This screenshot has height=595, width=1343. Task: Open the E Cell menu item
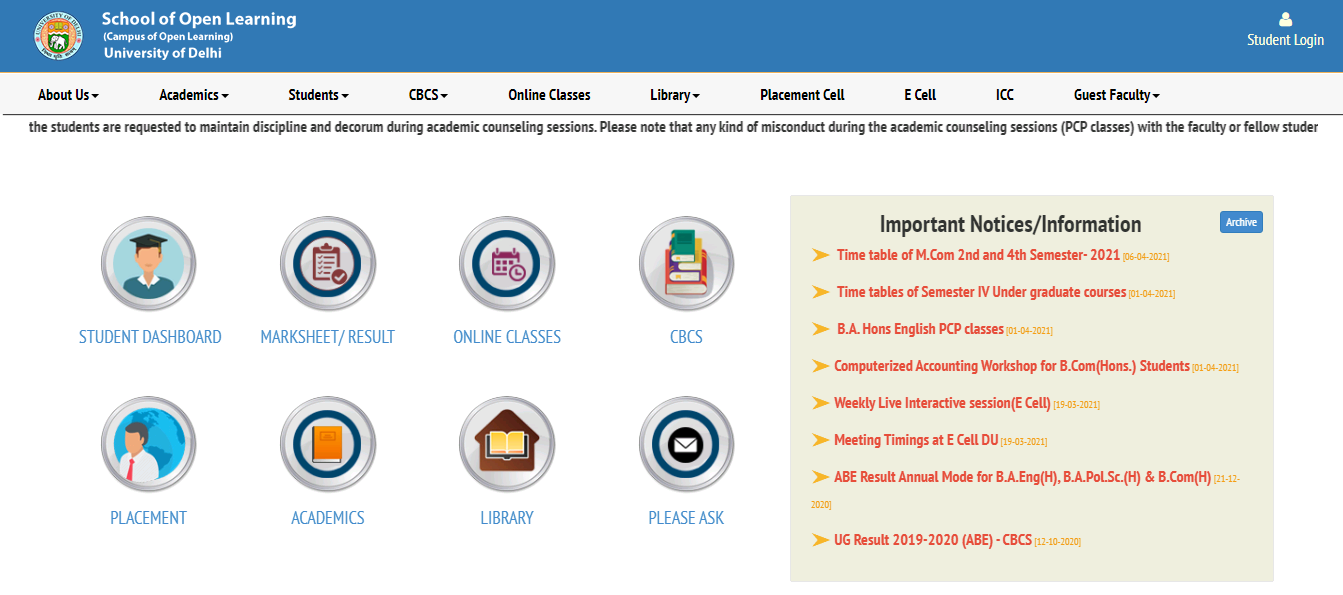click(x=920, y=95)
